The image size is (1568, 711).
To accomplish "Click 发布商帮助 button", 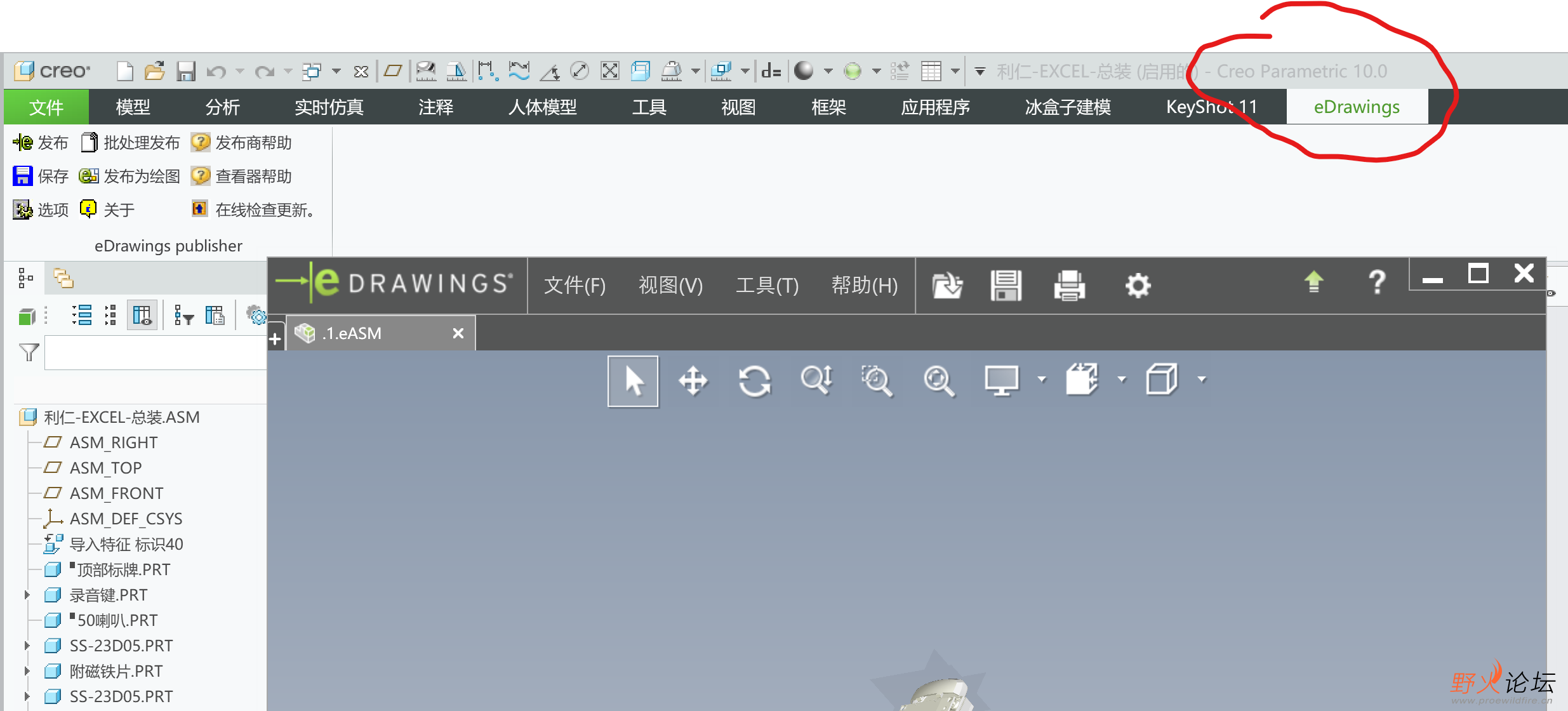I will 241,142.
